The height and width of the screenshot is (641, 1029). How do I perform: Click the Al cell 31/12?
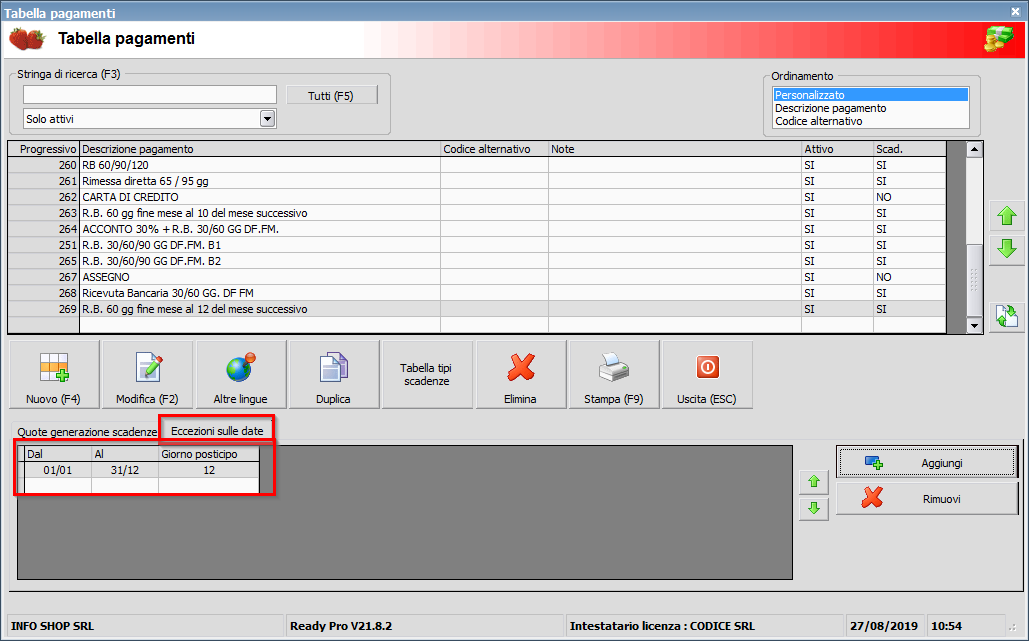tap(125, 470)
